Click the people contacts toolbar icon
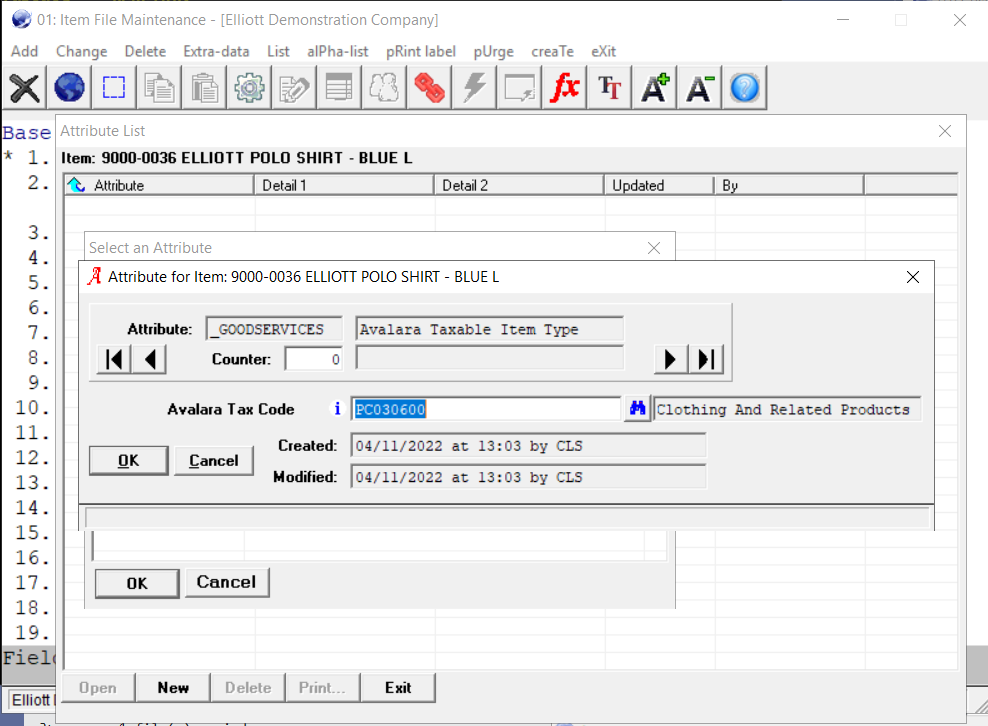Image resolution: width=988 pixels, height=726 pixels. coord(384,88)
